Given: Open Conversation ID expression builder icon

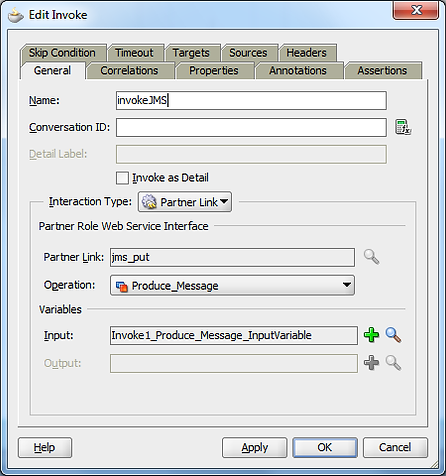Looking at the screenshot, I should 403,127.
